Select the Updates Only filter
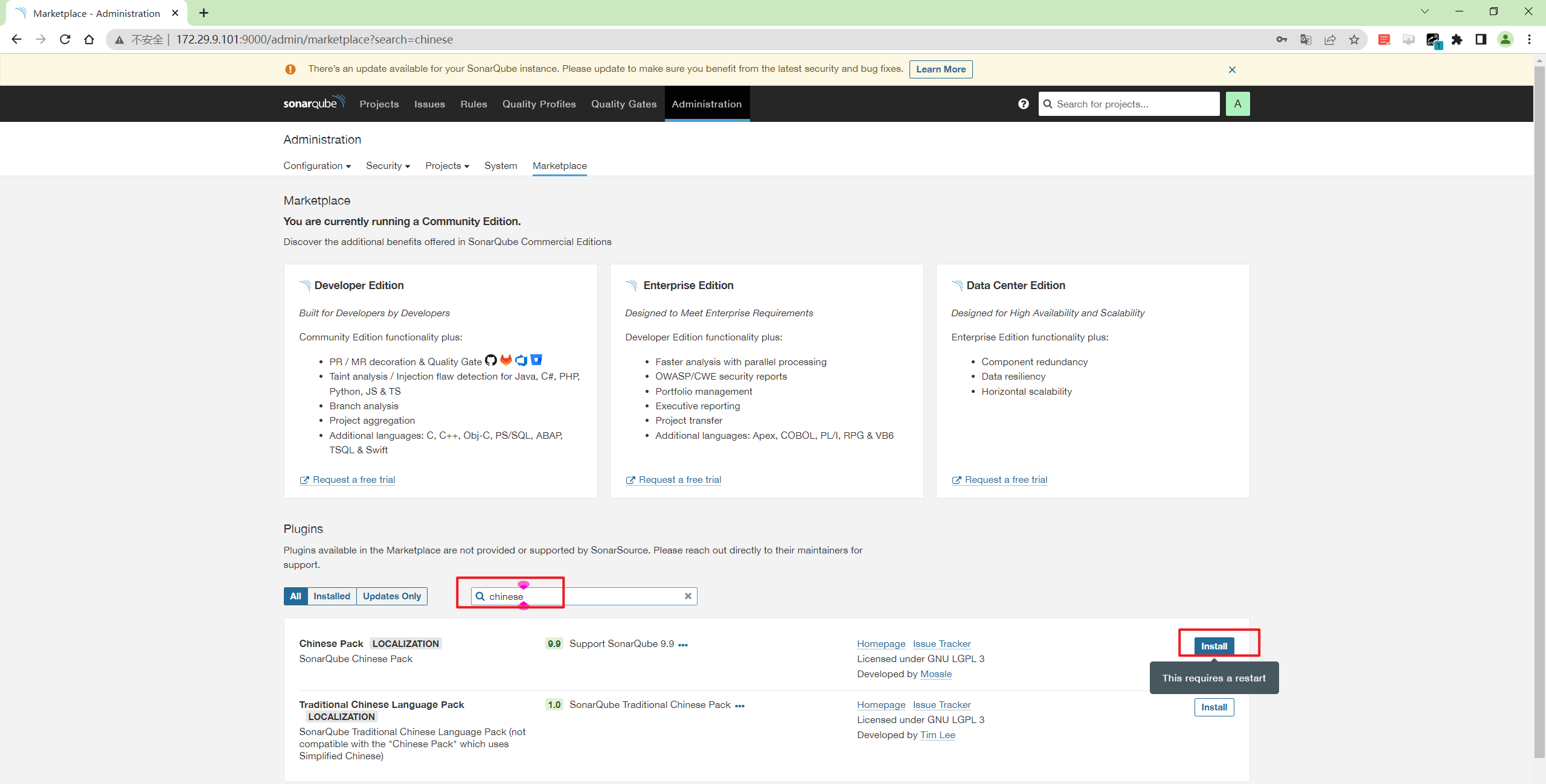 coord(392,596)
